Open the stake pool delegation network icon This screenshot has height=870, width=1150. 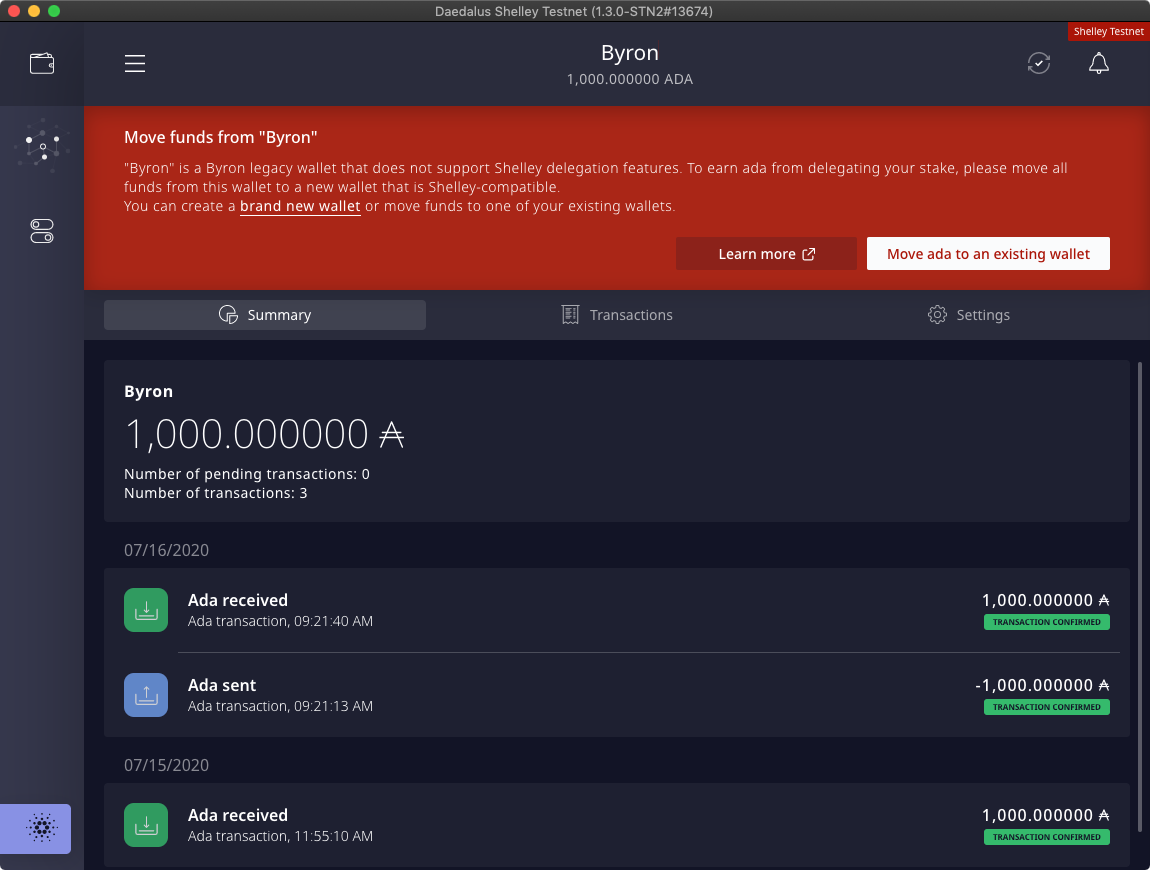[x=42, y=147]
